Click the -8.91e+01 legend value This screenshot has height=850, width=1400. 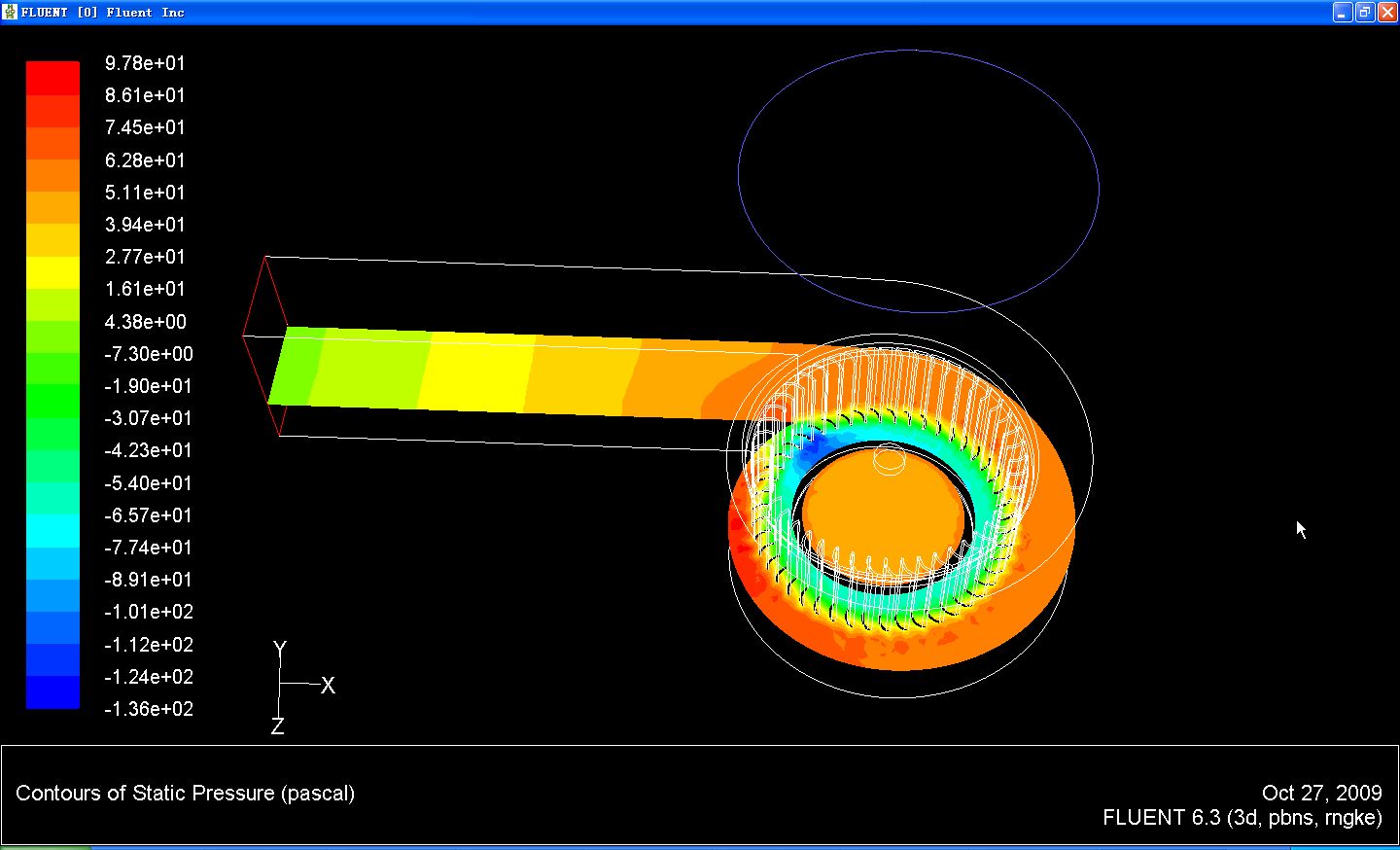pyautogui.click(x=149, y=580)
